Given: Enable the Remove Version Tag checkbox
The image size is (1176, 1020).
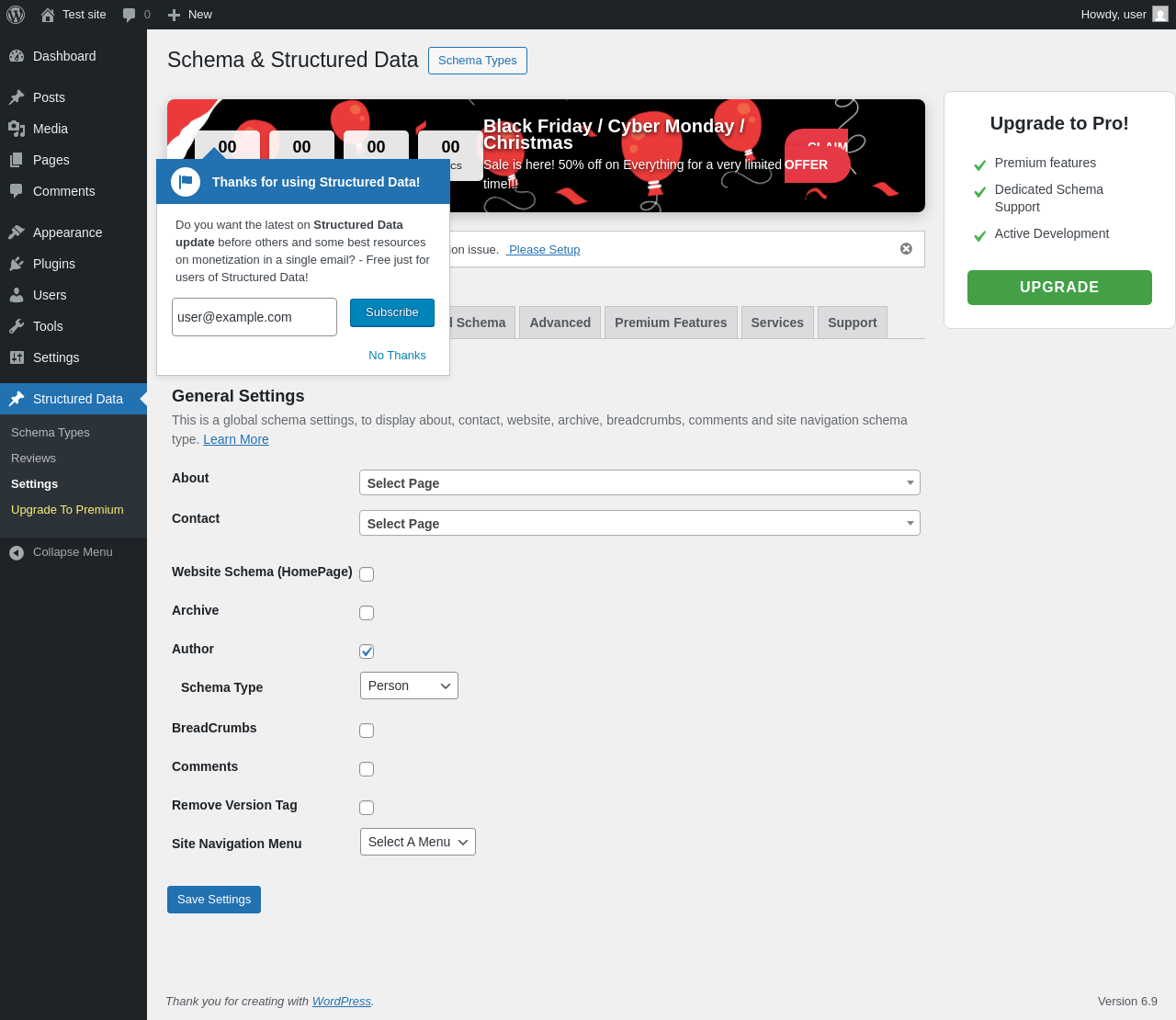Looking at the screenshot, I should click(367, 808).
